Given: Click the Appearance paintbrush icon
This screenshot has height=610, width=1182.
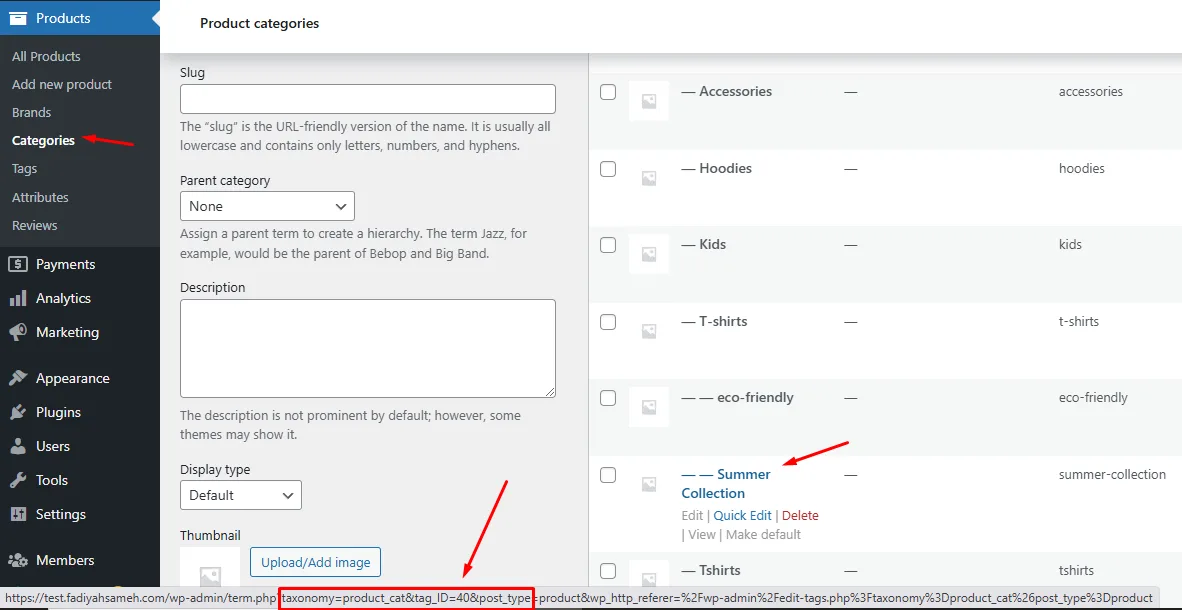Looking at the screenshot, I should click(18, 379).
